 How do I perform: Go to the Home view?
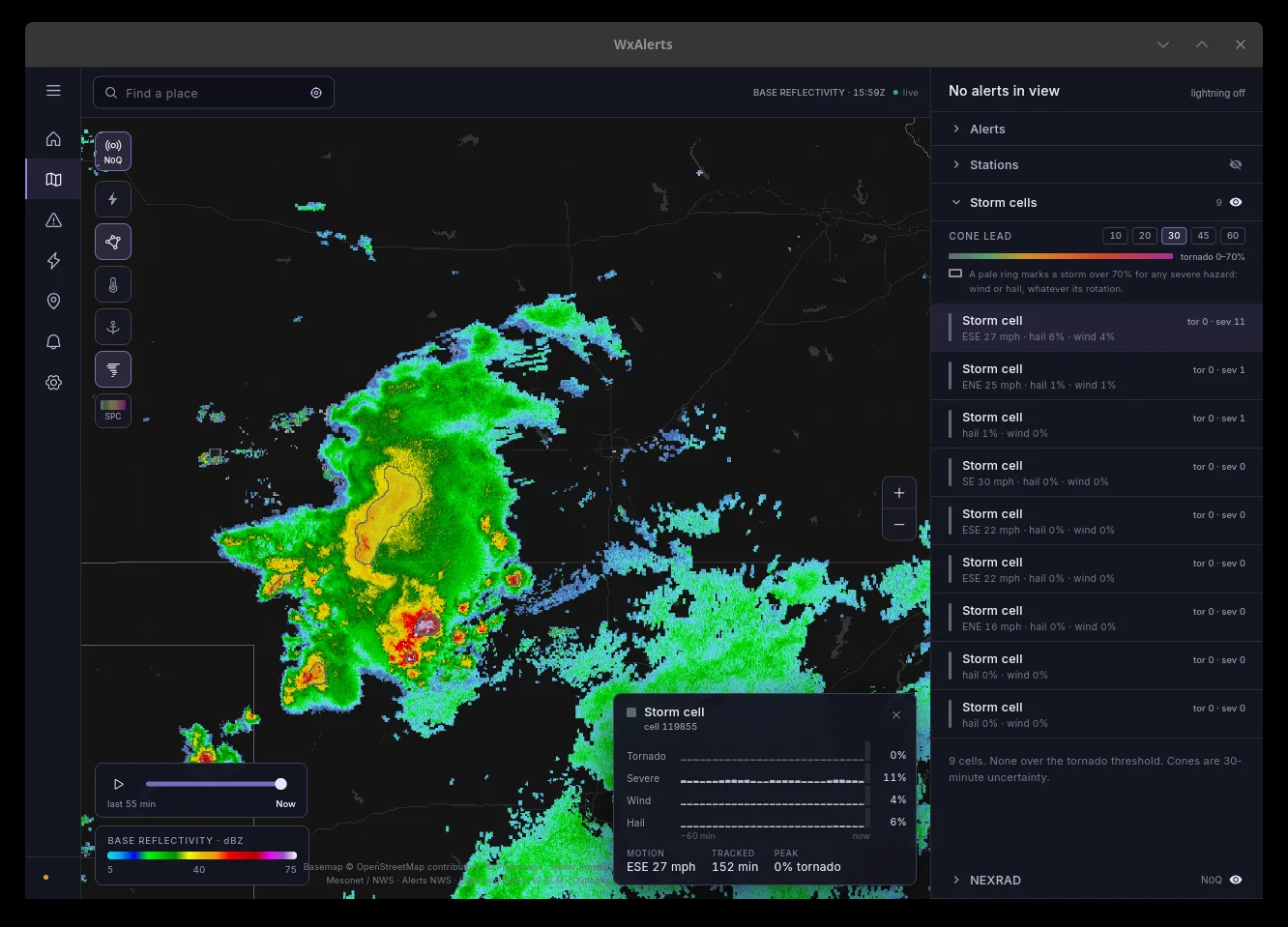(x=53, y=138)
